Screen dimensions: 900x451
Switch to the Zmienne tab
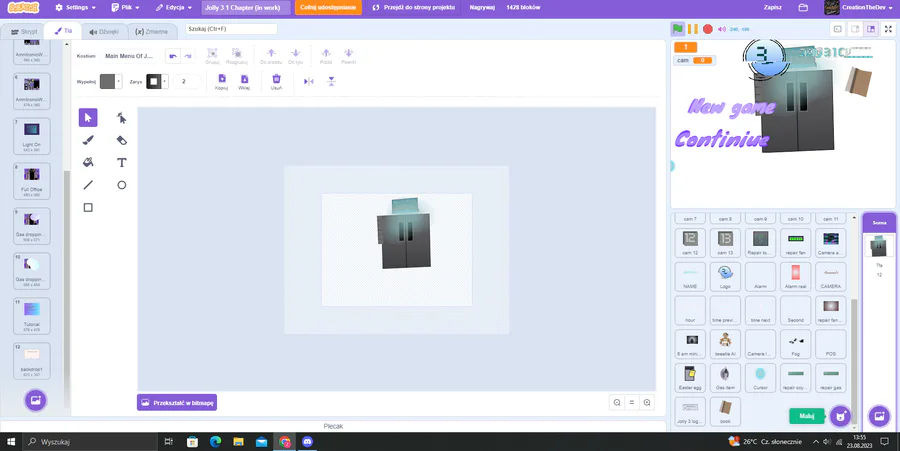[152, 32]
